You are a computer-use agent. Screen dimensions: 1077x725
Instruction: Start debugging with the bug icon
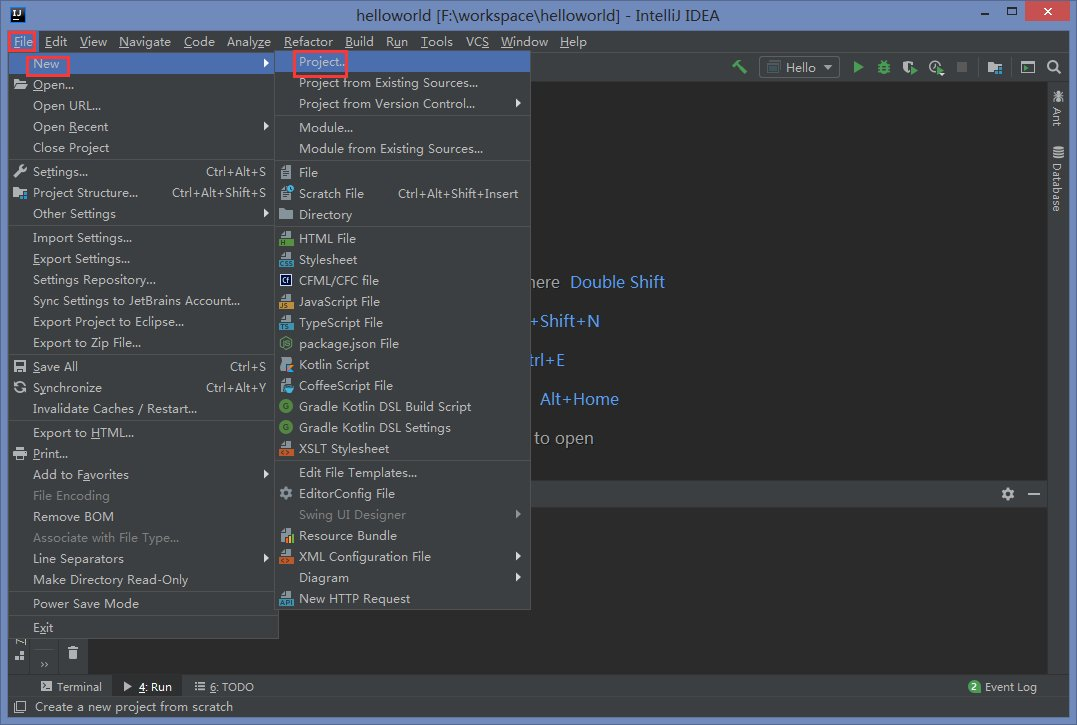(884, 67)
